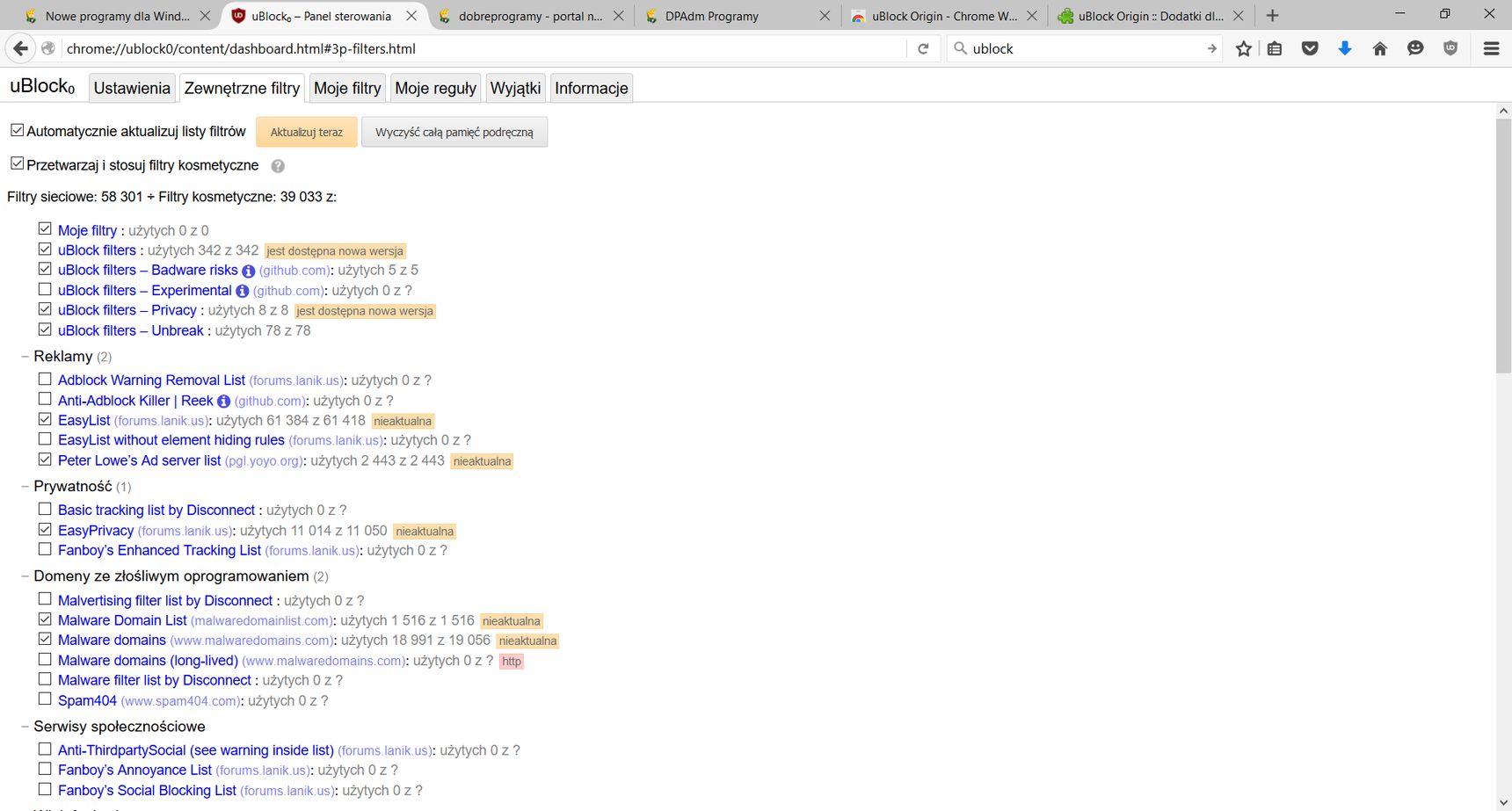Open Basic tracking list by Disconnect link
Viewport: 1512px width, 811px height.
pyautogui.click(x=156, y=510)
